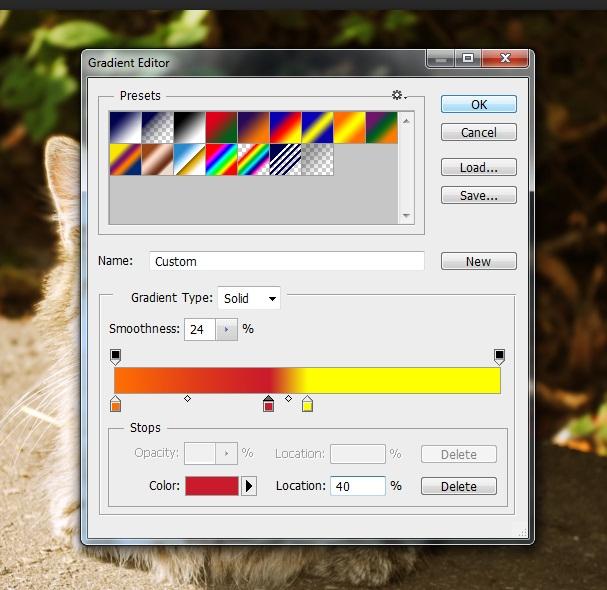The image size is (607, 590).
Task: Select the right opacity stop above gradient
Action: pos(499,356)
